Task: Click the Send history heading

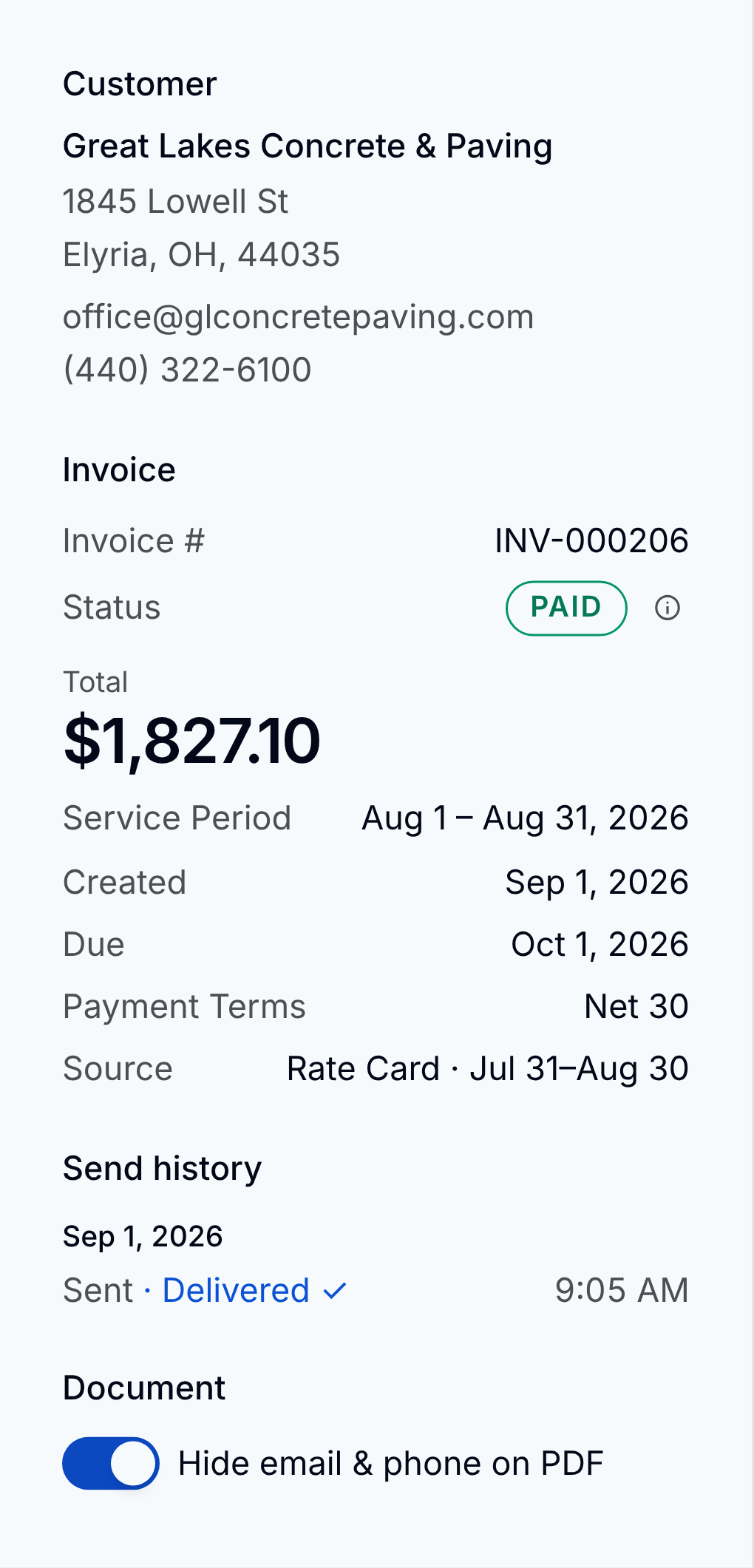Action: [x=163, y=1169]
